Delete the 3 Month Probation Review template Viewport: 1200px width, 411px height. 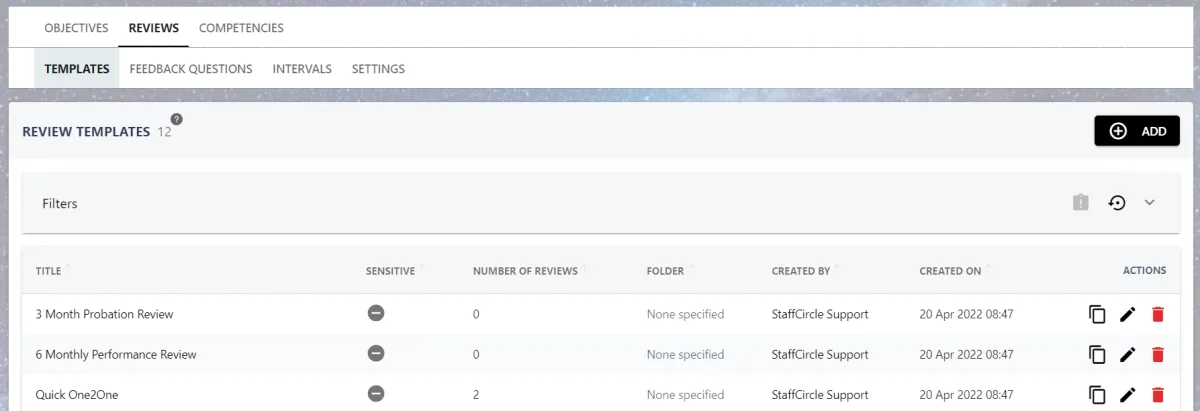coord(1158,314)
